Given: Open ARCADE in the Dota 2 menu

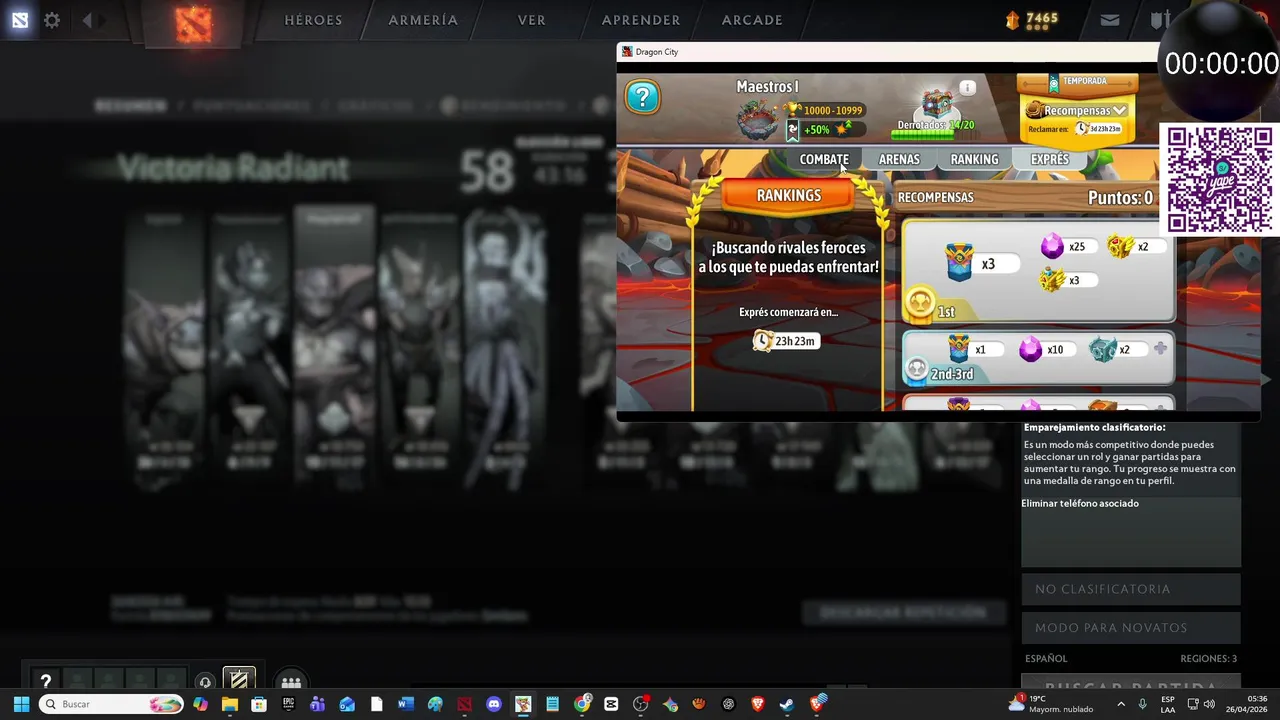Looking at the screenshot, I should click(x=752, y=20).
